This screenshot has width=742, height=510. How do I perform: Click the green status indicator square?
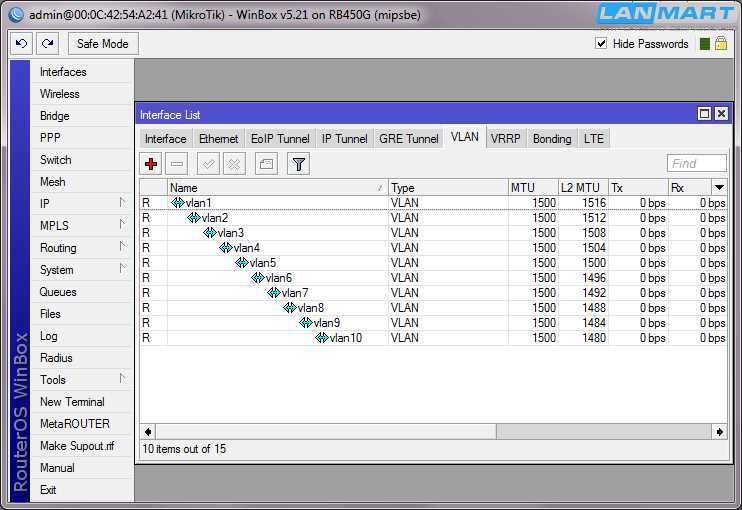[x=705, y=44]
